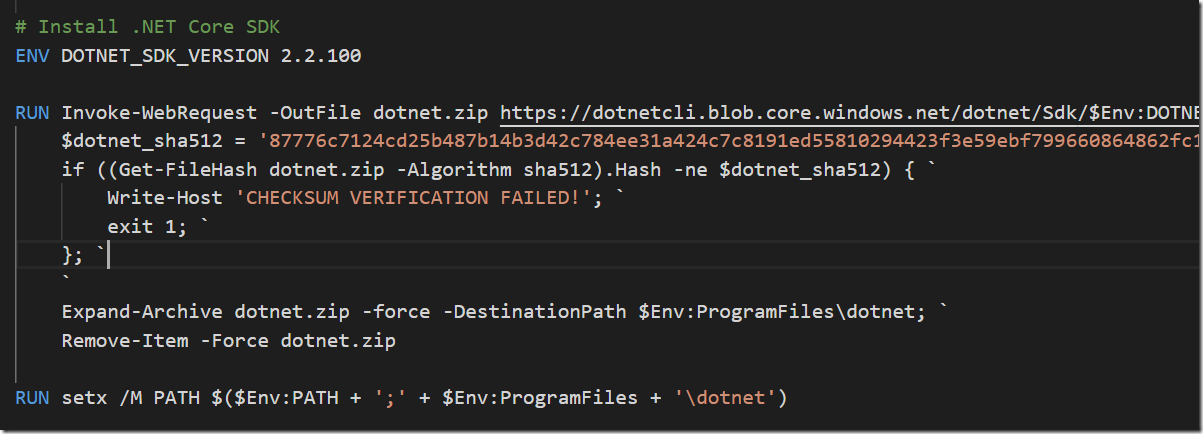Click the Expand-Archive command
The image size is (1203, 434).
pos(142,312)
